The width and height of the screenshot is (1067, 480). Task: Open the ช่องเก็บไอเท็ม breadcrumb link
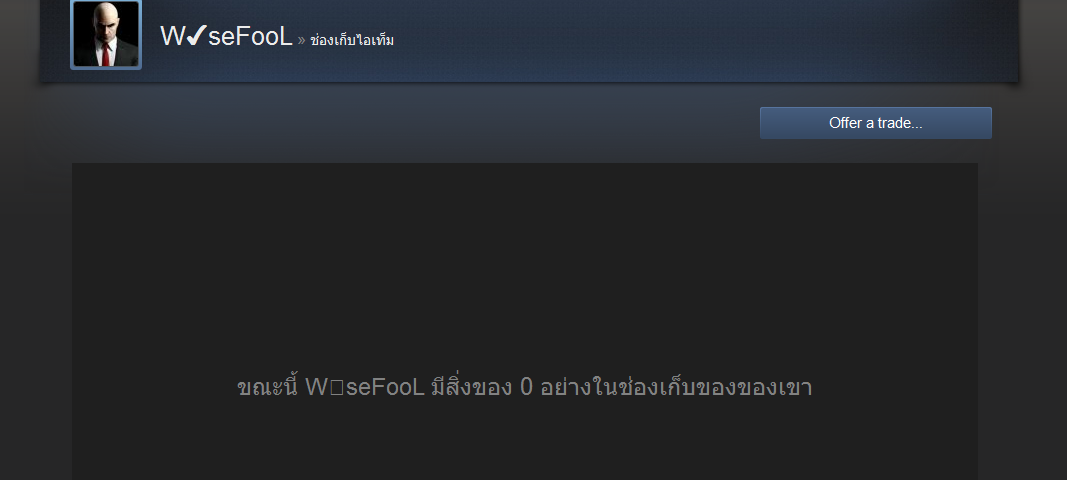(x=352, y=40)
